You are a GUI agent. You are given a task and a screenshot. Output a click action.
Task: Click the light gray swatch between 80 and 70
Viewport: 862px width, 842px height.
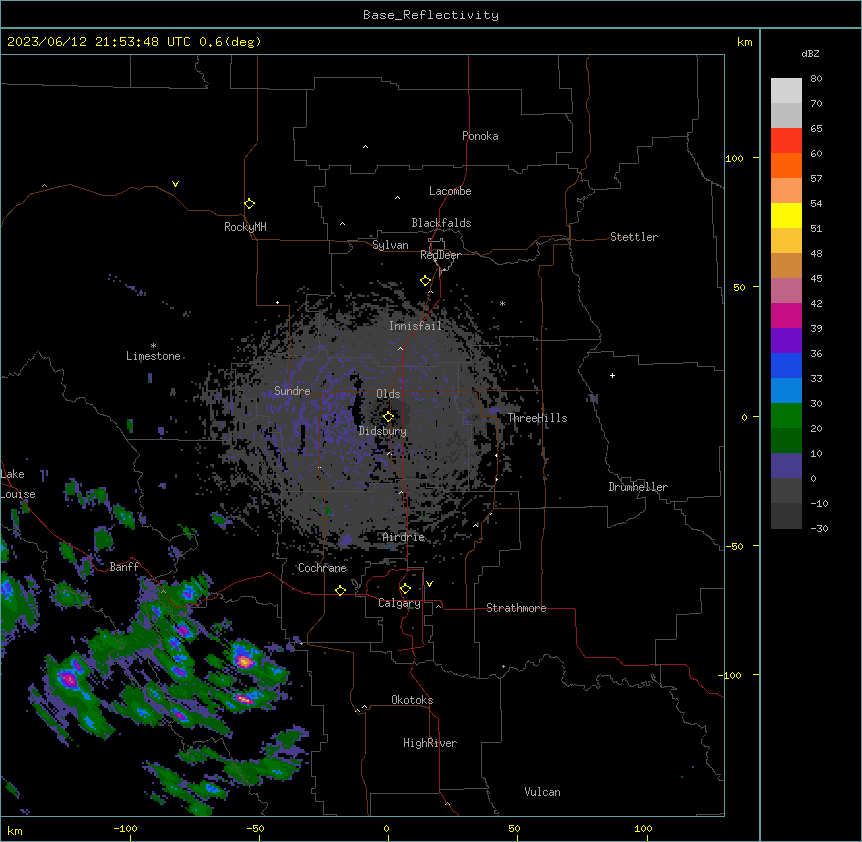click(786, 91)
